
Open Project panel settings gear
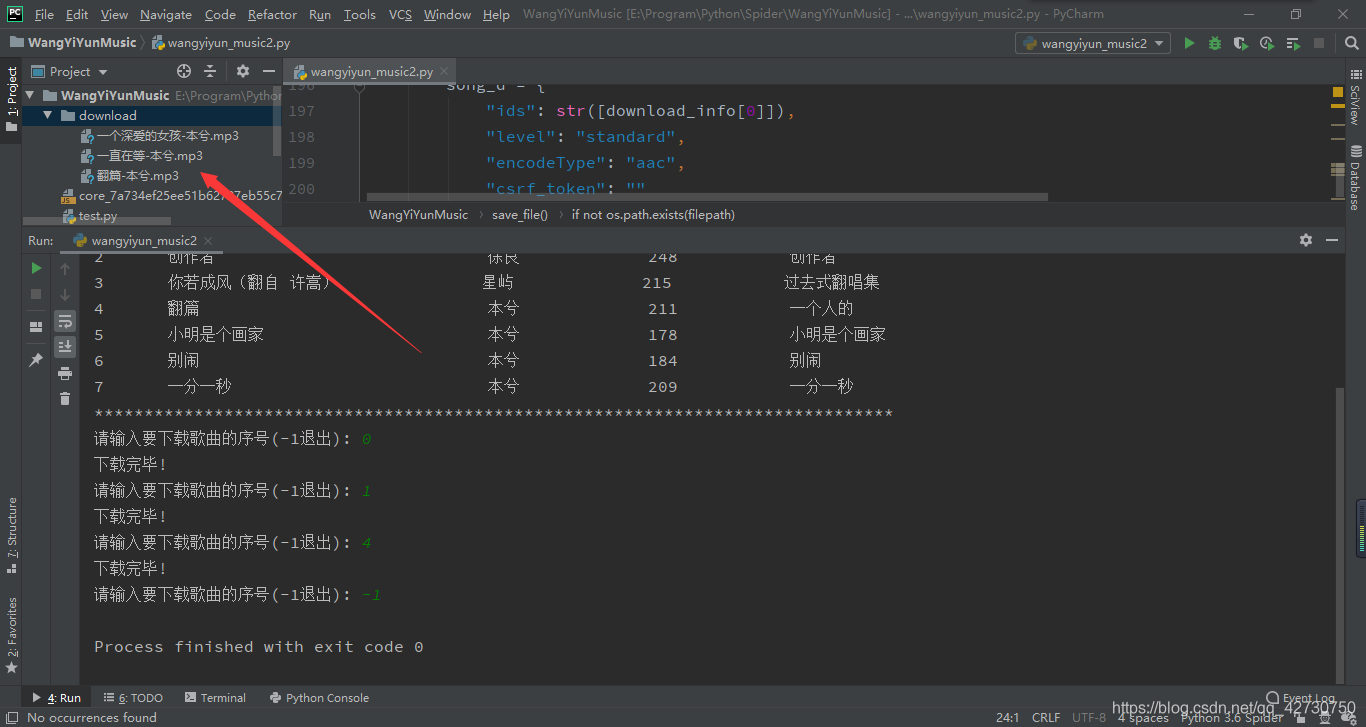click(x=243, y=71)
